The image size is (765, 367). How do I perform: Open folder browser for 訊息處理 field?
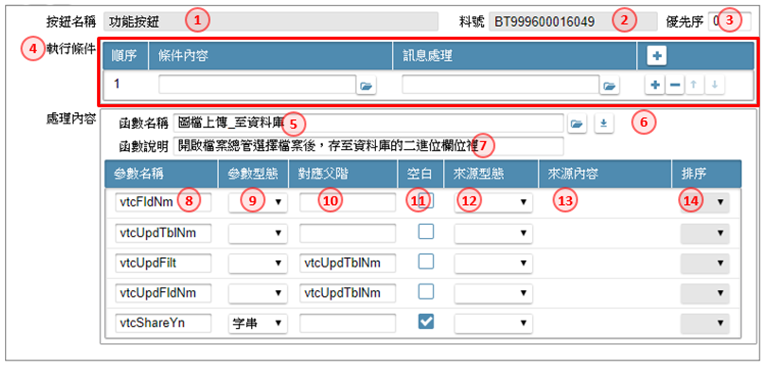click(x=609, y=86)
